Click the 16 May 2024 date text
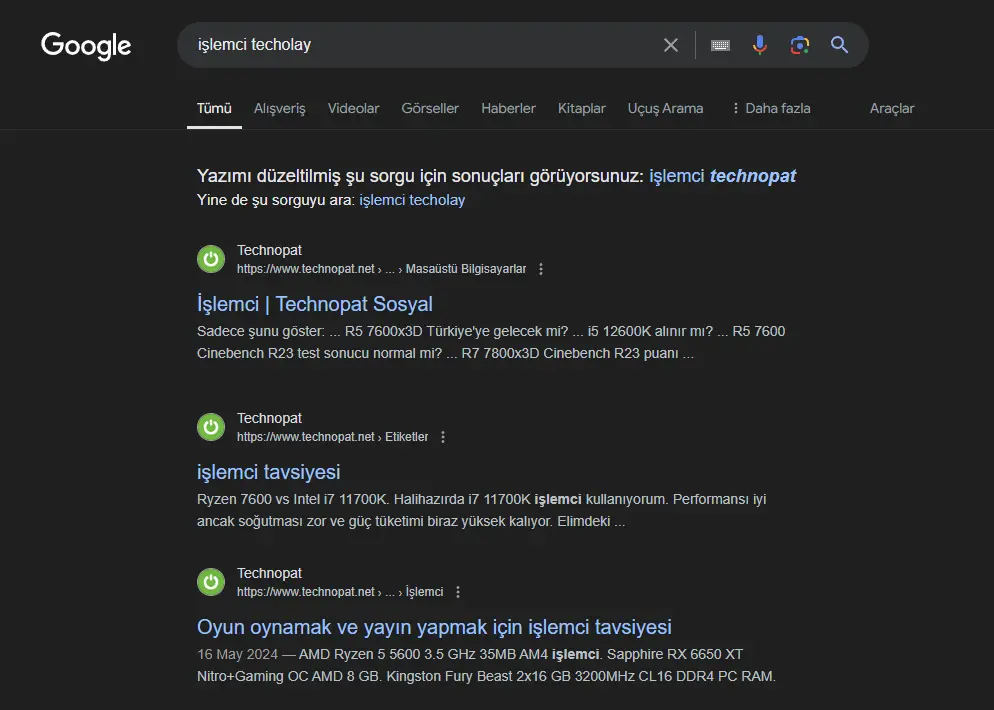 [x=237, y=654]
